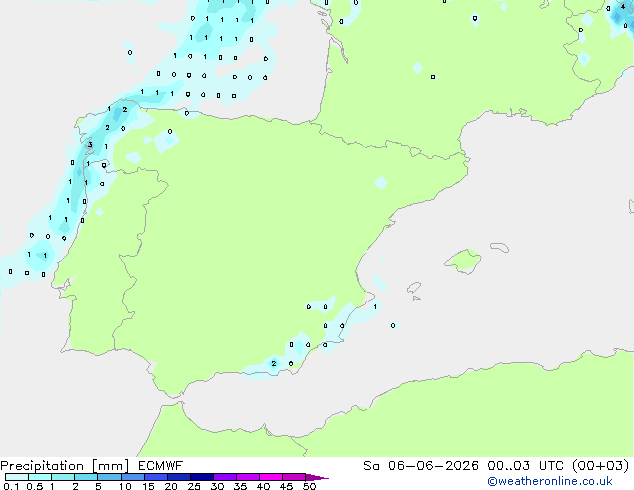The width and height of the screenshot is (634, 490).
Task: Click the above-50 legend arrow tip
Action: click(317, 477)
